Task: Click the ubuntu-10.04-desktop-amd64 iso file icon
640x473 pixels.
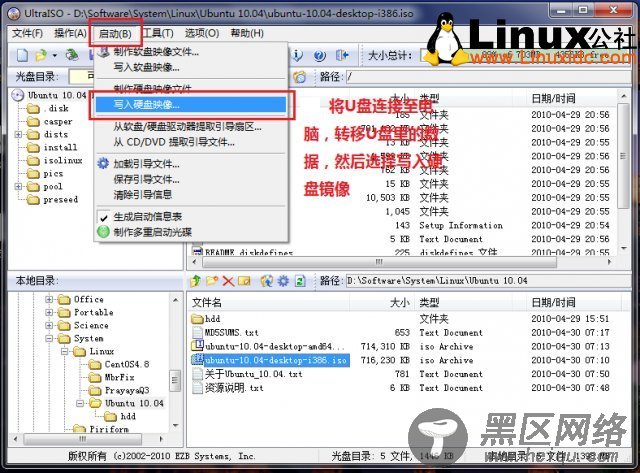Action: [x=198, y=346]
